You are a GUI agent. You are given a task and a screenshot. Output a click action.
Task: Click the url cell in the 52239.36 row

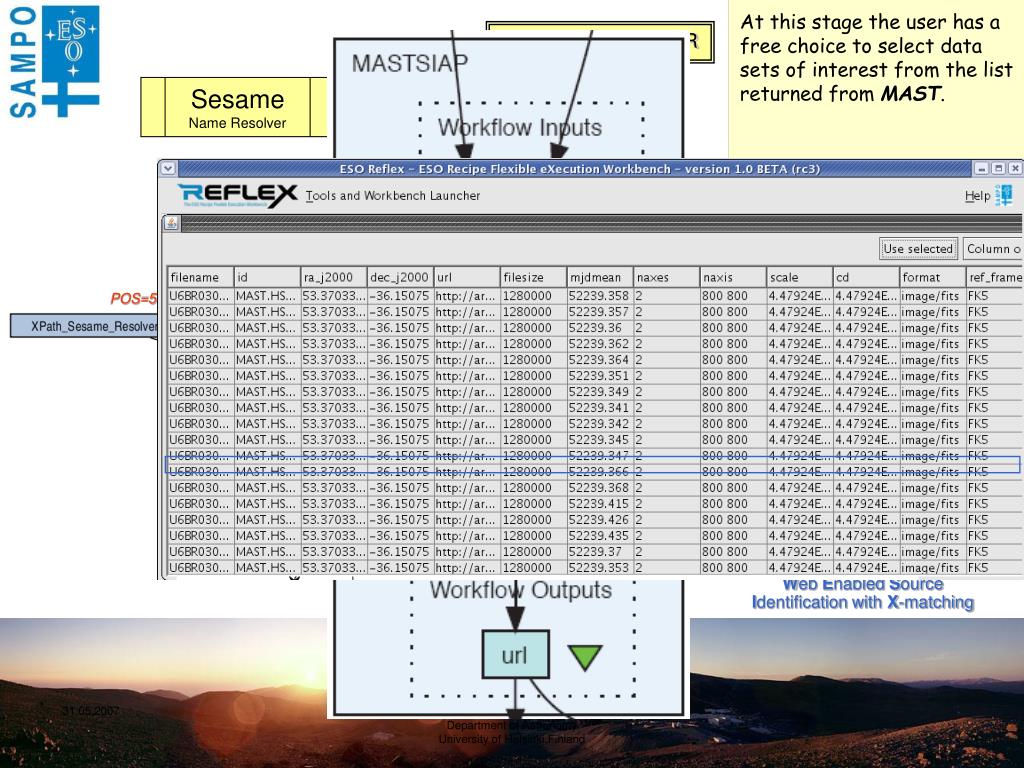pyautogui.click(x=467, y=328)
